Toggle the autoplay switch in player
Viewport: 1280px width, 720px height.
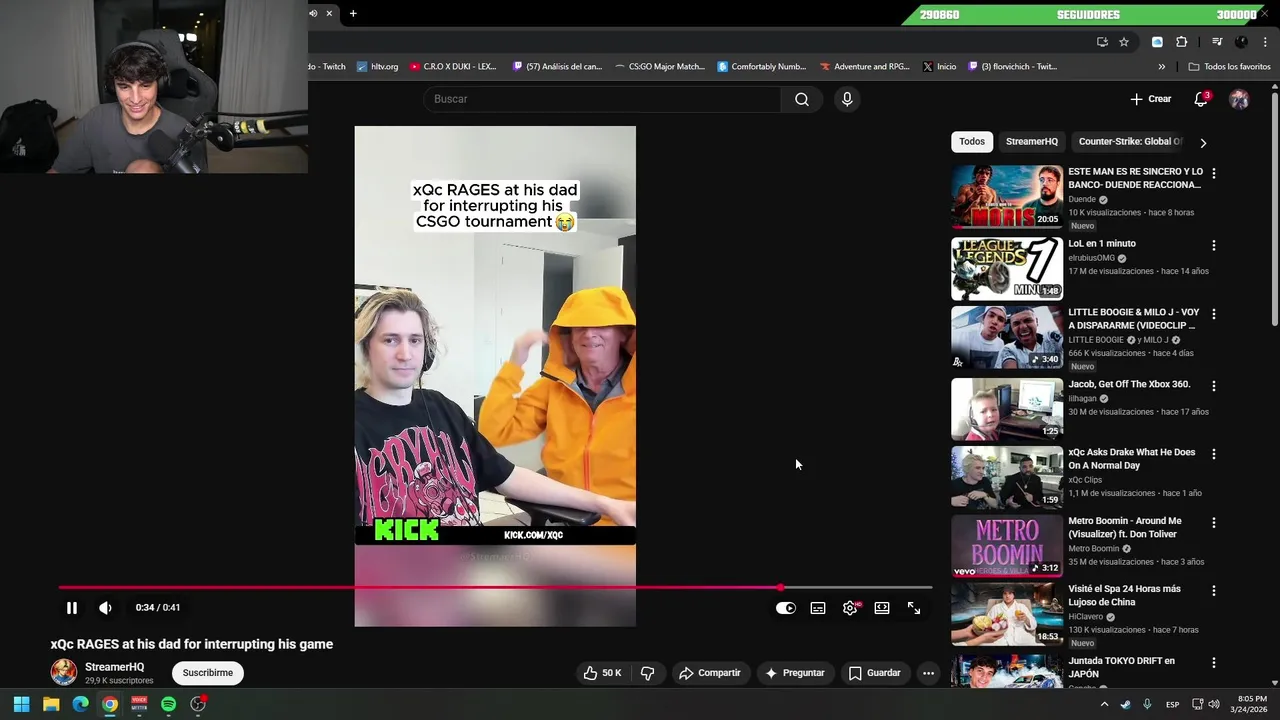tap(786, 608)
